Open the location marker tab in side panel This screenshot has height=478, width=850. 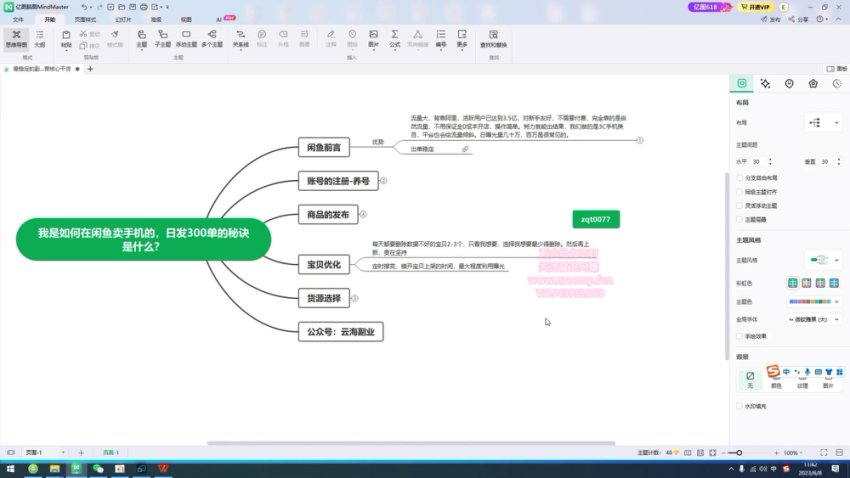point(789,84)
